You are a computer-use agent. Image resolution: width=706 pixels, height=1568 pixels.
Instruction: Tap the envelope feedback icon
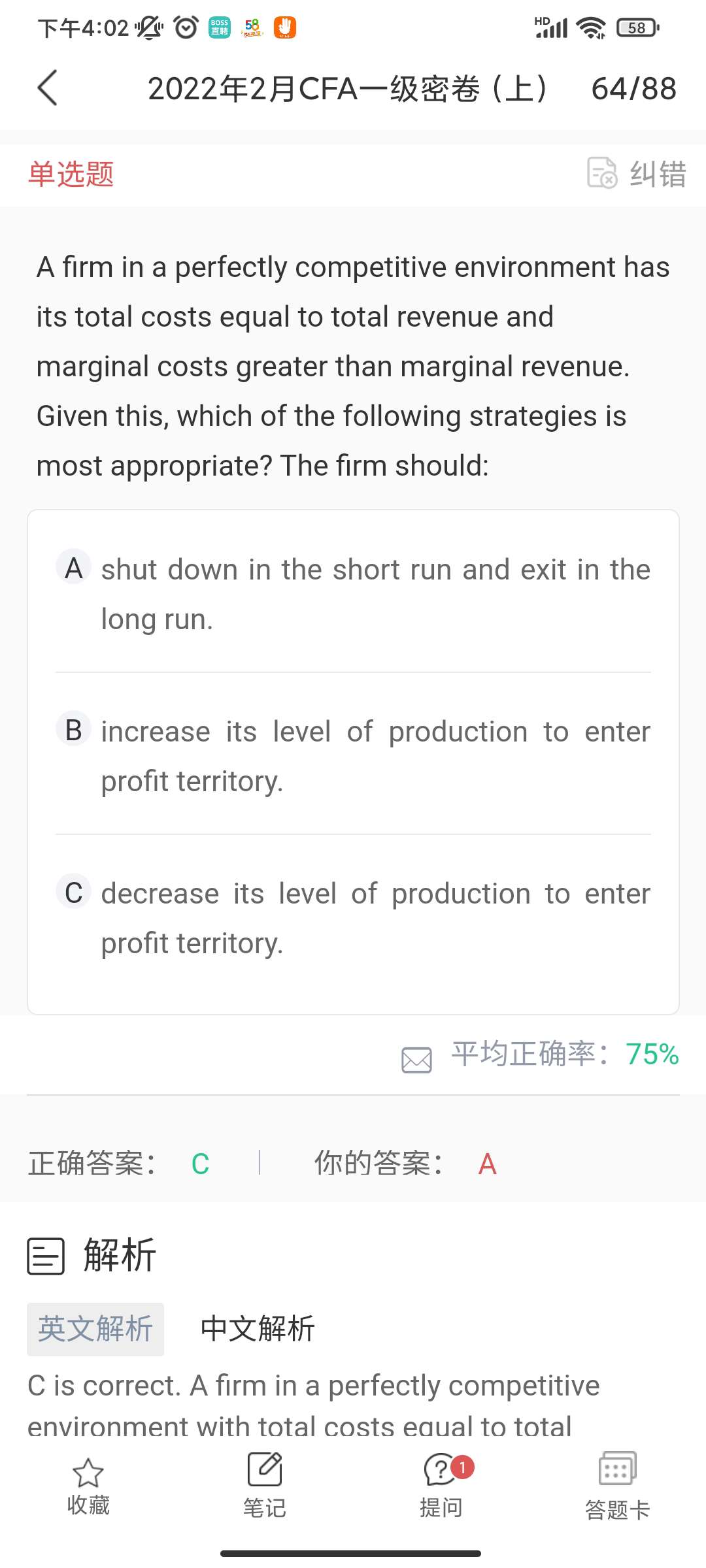click(416, 1060)
